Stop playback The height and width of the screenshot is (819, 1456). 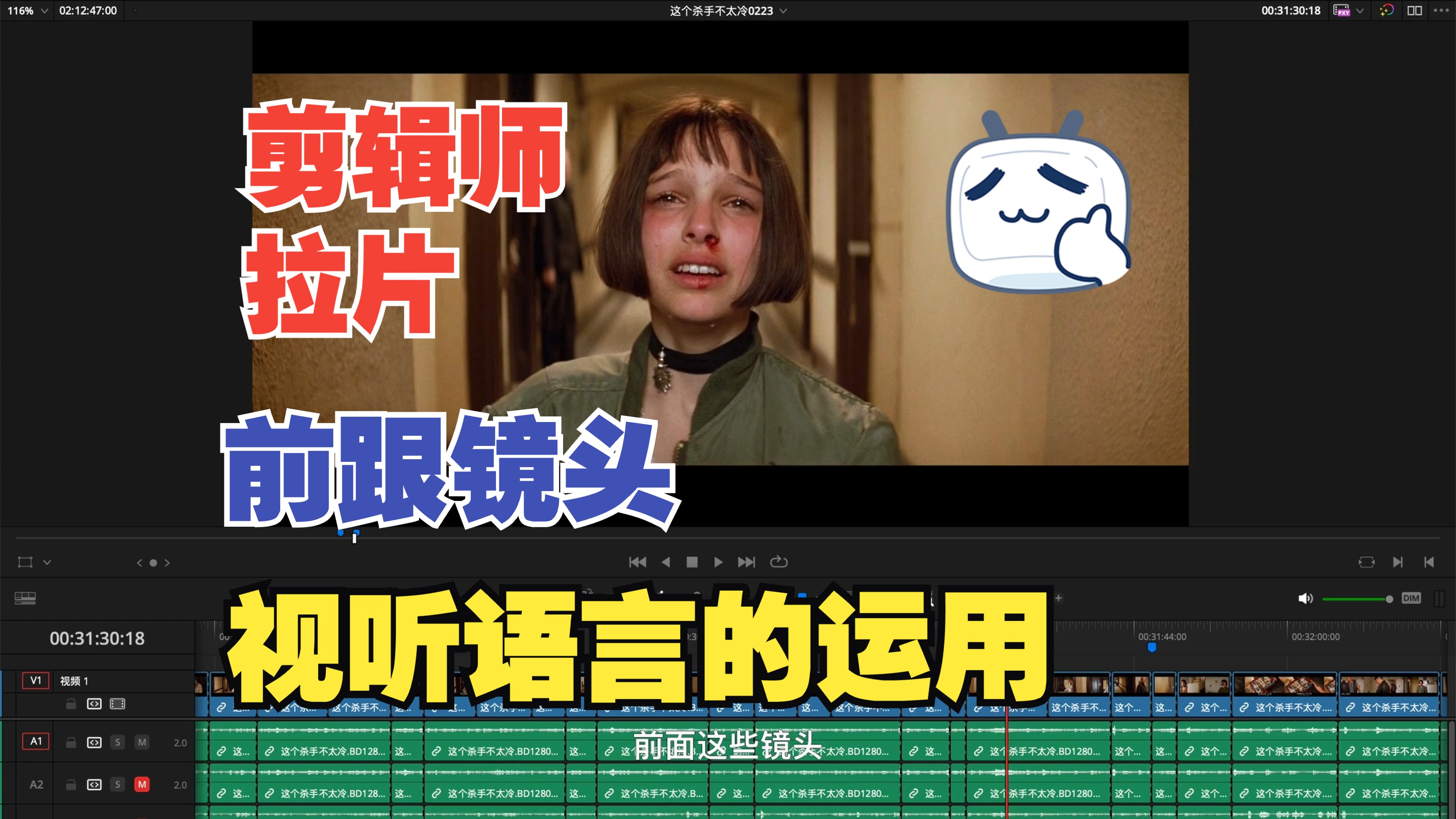pos(692,562)
